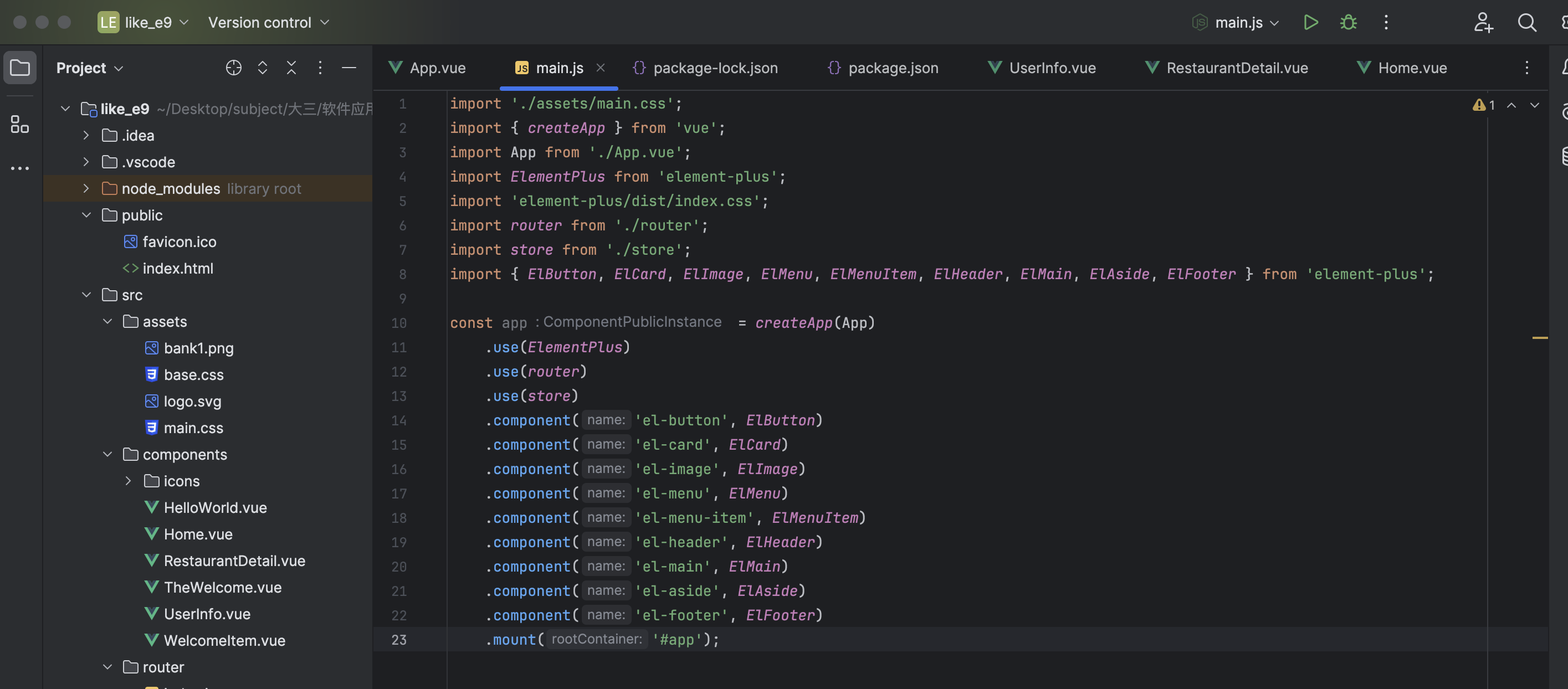This screenshot has height=689, width=1568.
Task: Click the 'el-menu-item' string on line 18
Action: (x=694, y=517)
